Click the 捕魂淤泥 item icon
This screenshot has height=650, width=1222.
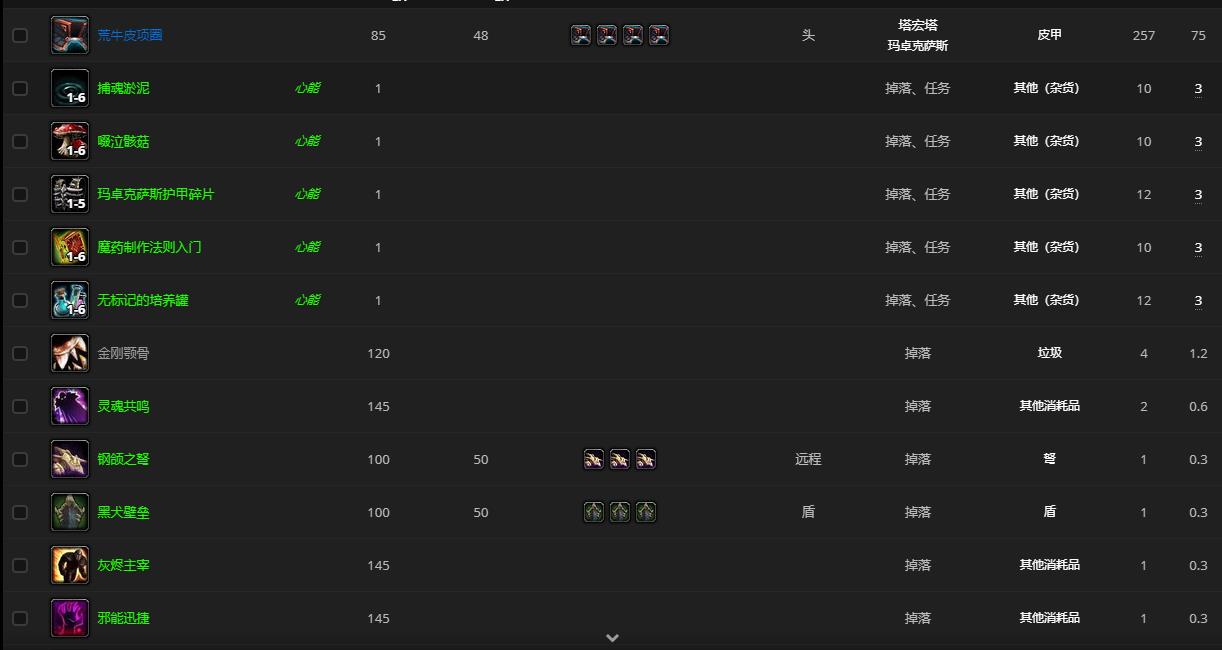[70, 88]
